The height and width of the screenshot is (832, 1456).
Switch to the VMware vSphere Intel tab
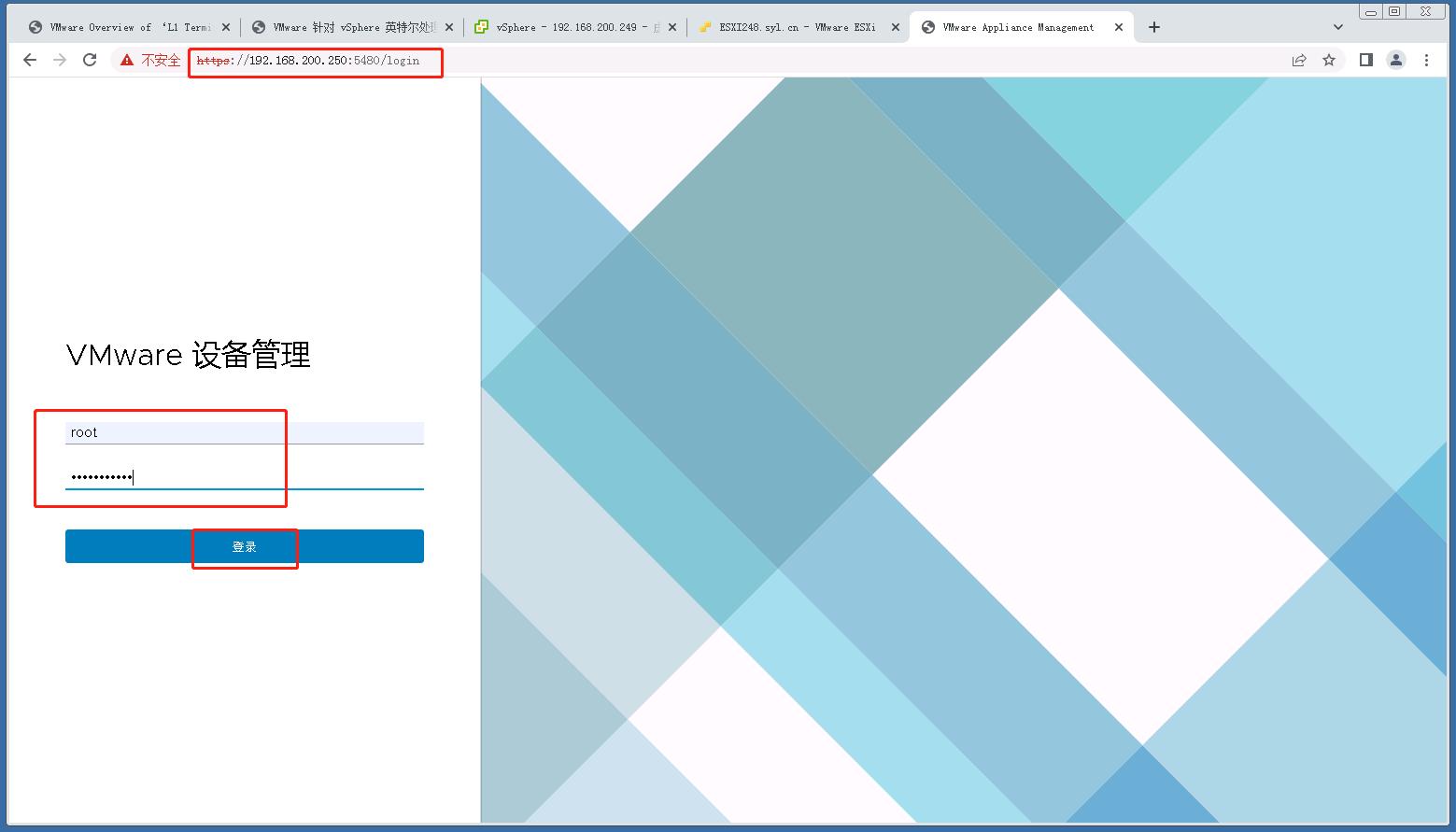coord(352,27)
